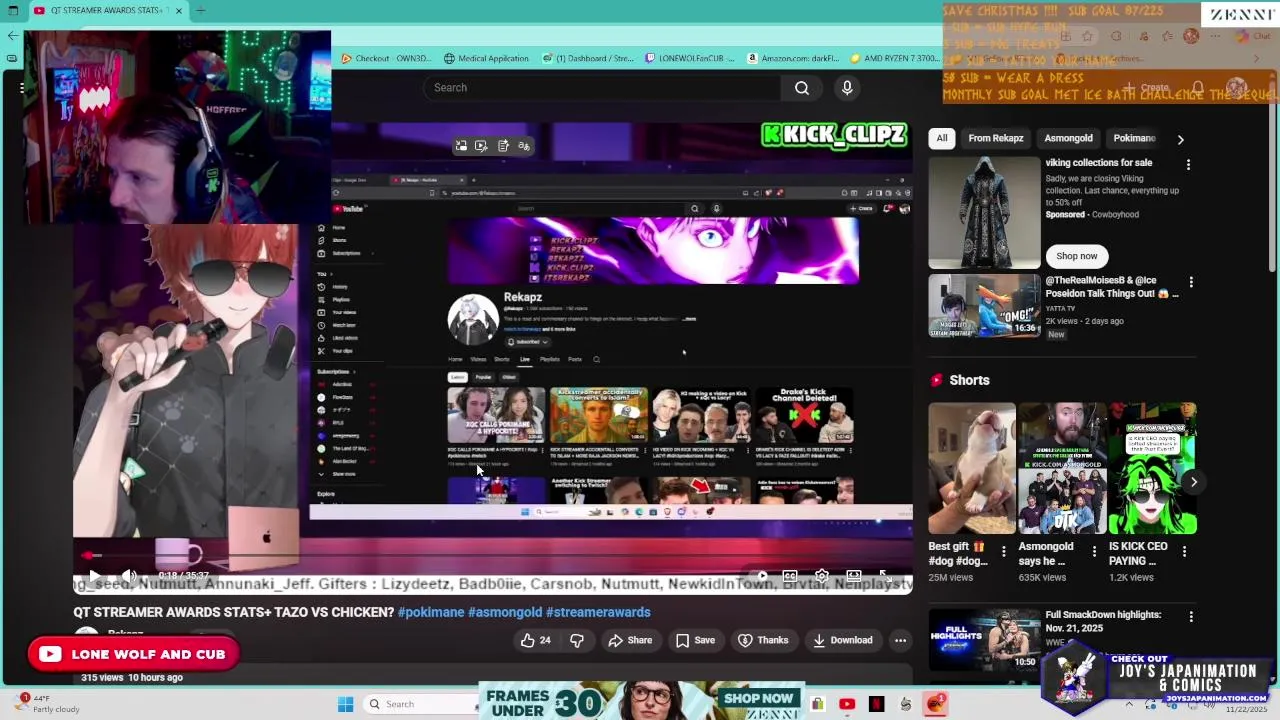Select the All filter chip
The height and width of the screenshot is (720, 1280).
click(x=941, y=138)
